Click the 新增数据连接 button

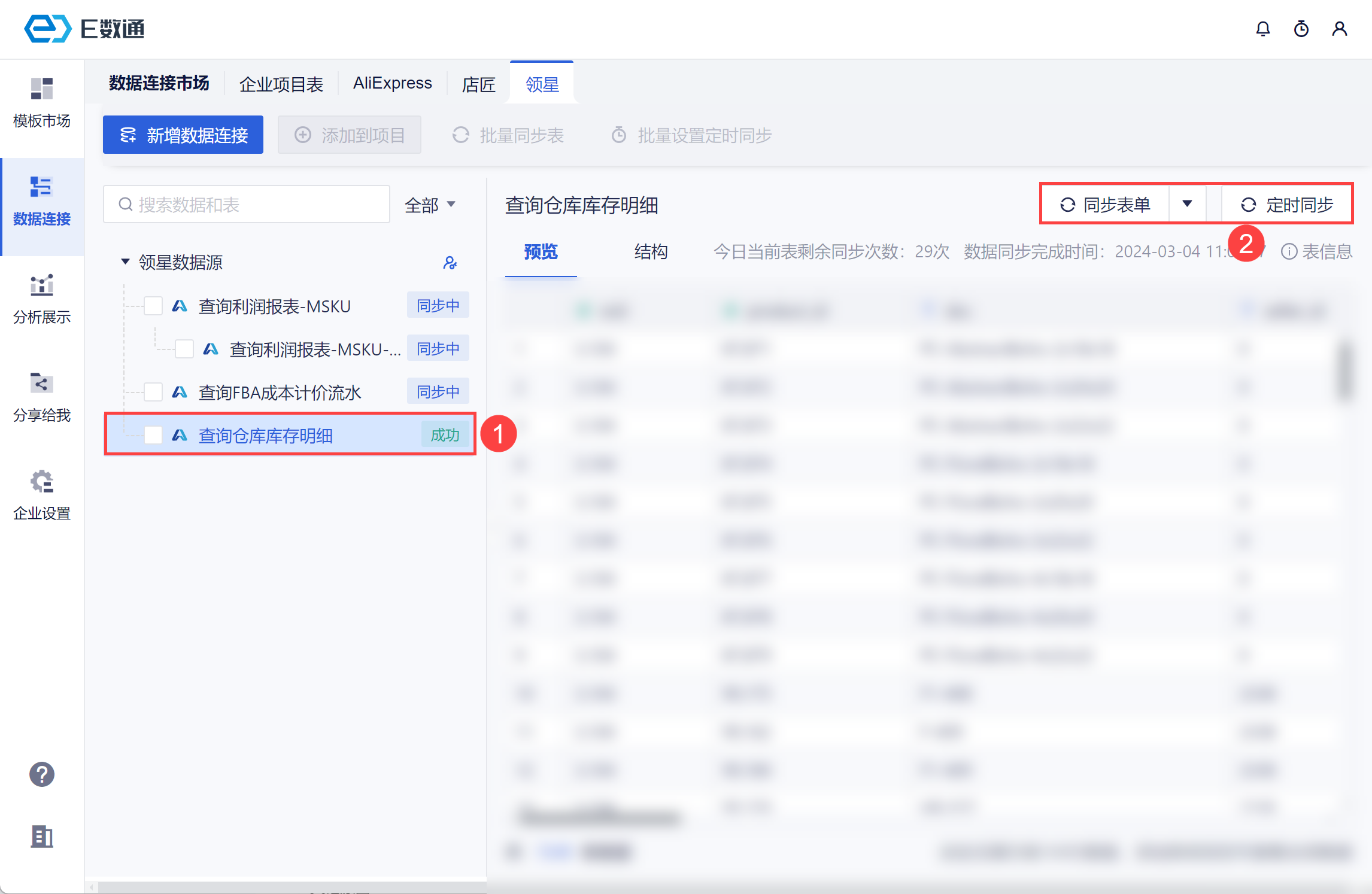183,135
